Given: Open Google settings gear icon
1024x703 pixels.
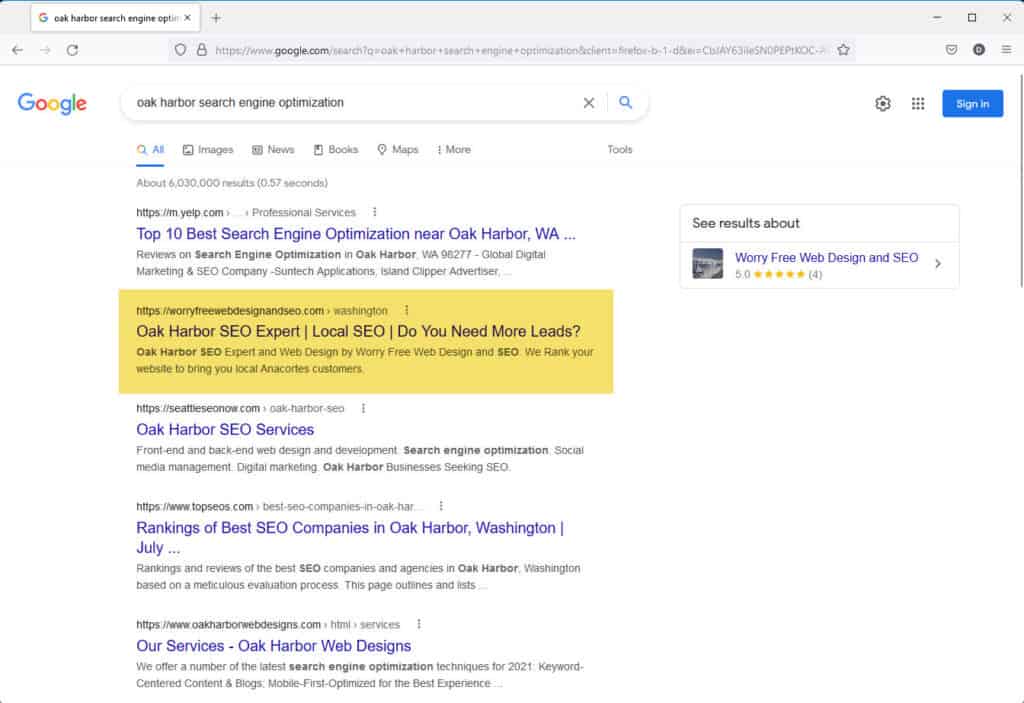Looking at the screenshot, I should 883,103.
